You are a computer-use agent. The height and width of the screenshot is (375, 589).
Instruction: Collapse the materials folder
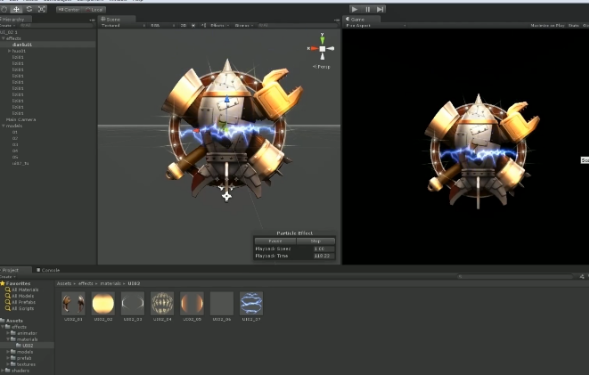[8, 339]
